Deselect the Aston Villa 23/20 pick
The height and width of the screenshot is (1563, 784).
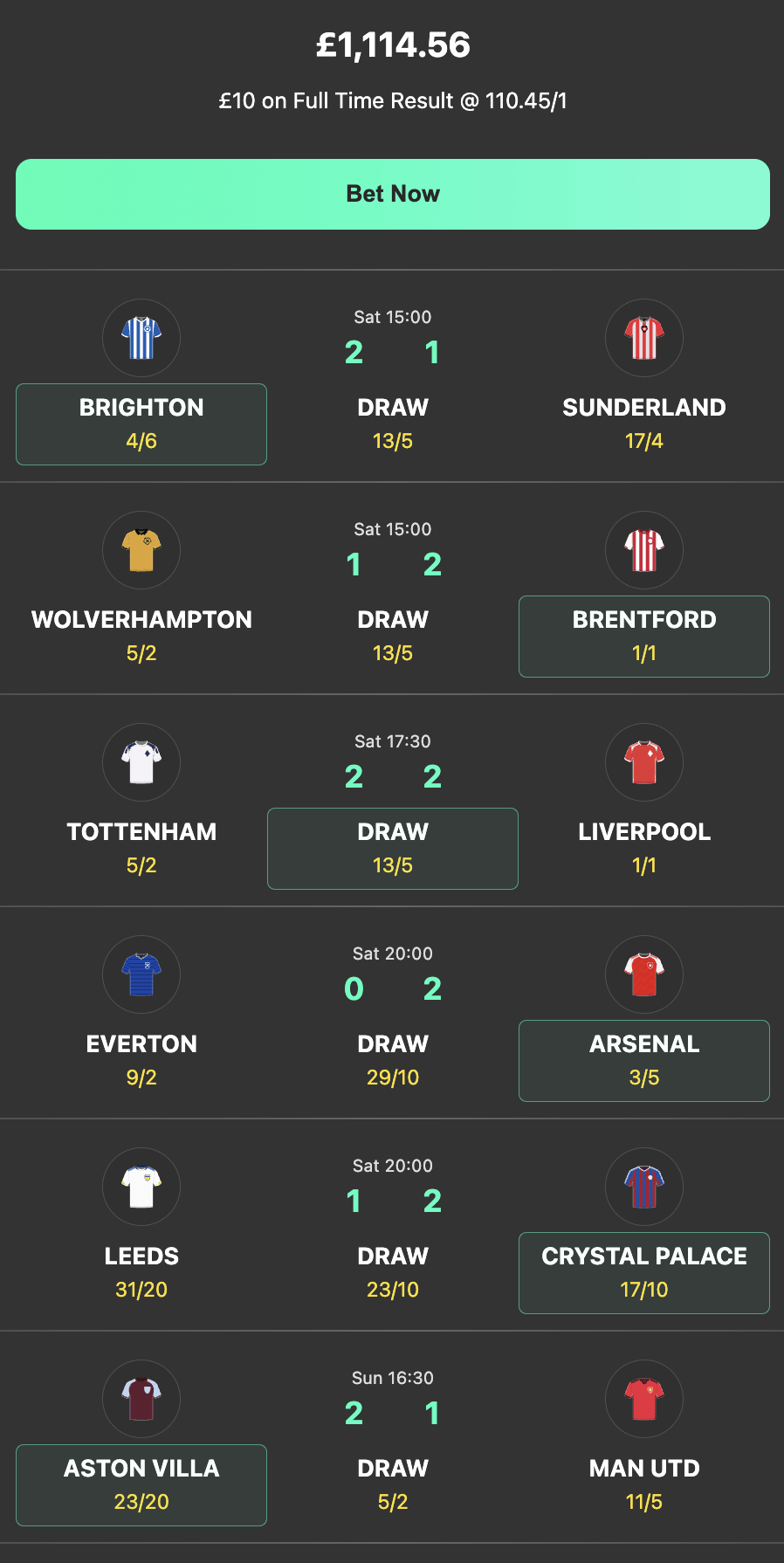point(141,1485)
